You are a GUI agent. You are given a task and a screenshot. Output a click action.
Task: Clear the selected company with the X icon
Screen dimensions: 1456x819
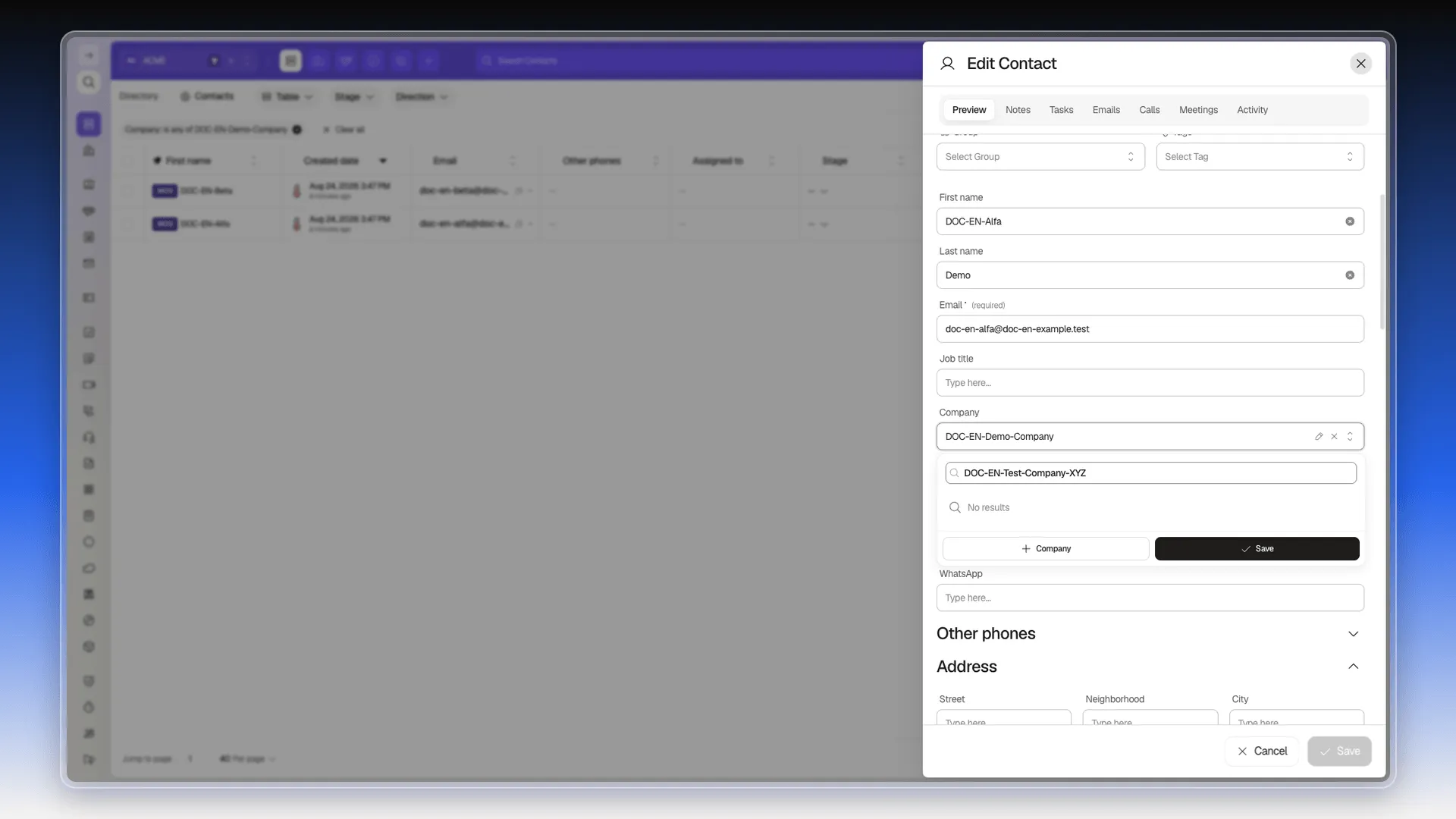pyautogui.click(x=1334, y=437)
